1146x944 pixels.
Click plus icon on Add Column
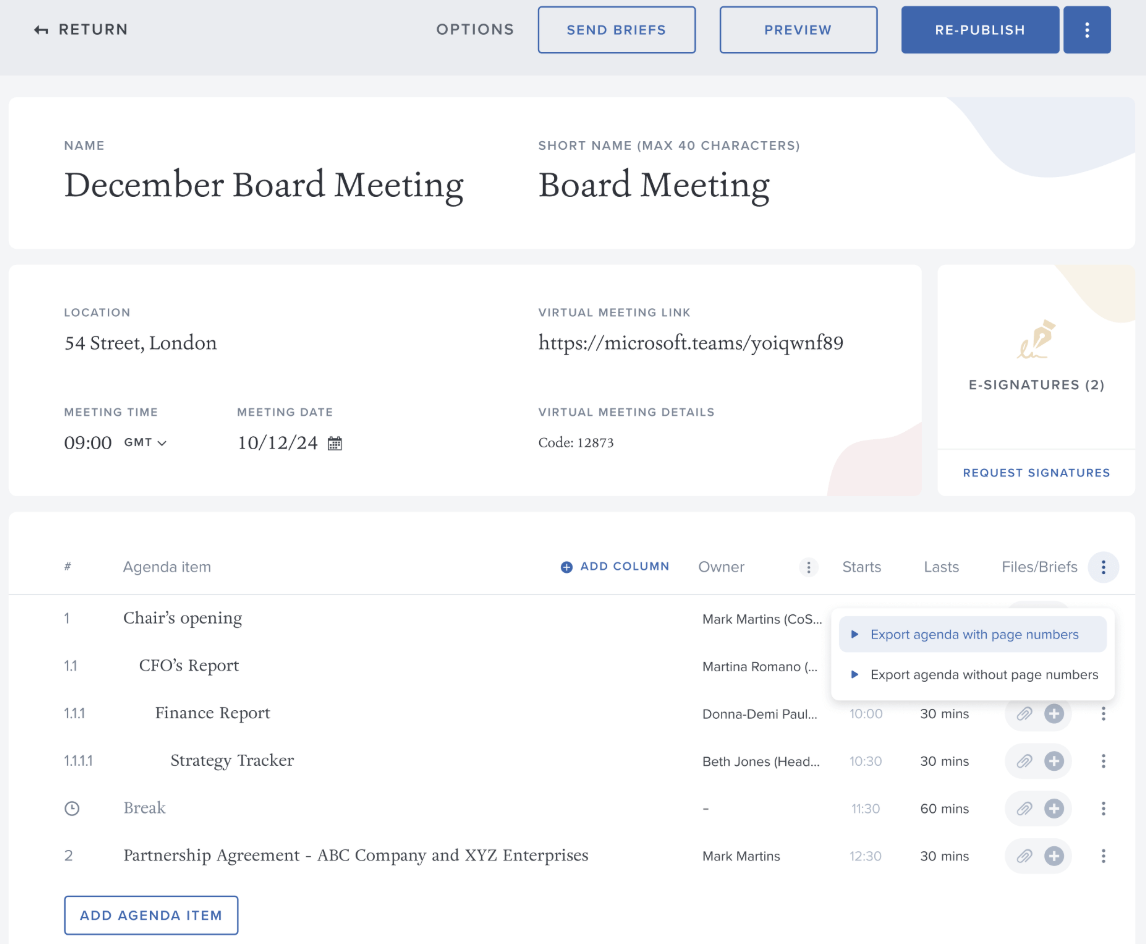click(x=566, y=567)
